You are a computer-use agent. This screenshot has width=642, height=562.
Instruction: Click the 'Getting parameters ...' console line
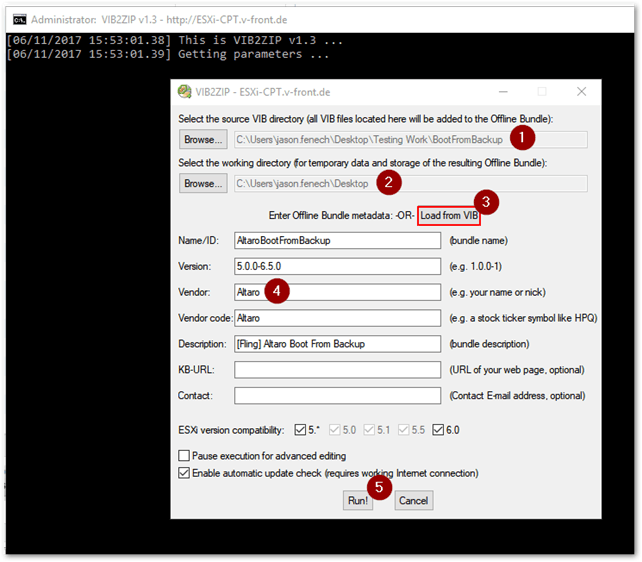coord(253,54)
